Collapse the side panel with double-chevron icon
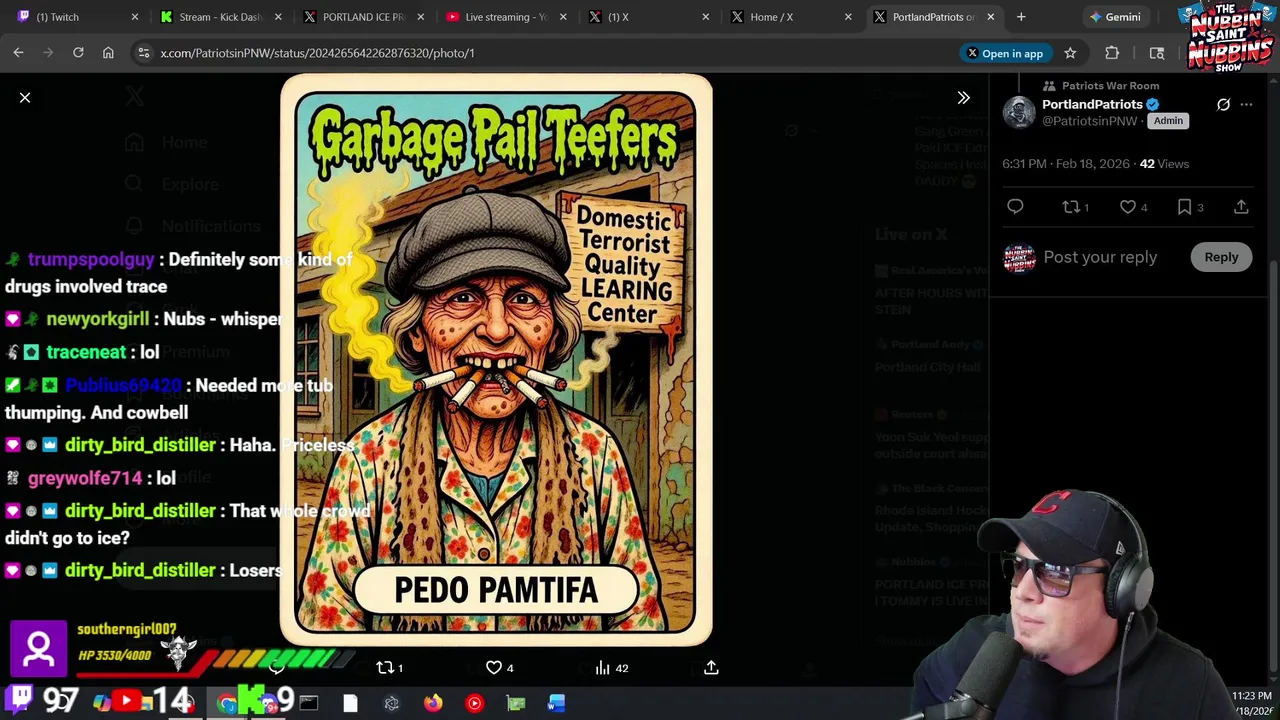Screen dimensions: 1280x720 pyautogui.click(x=963, y=98)
